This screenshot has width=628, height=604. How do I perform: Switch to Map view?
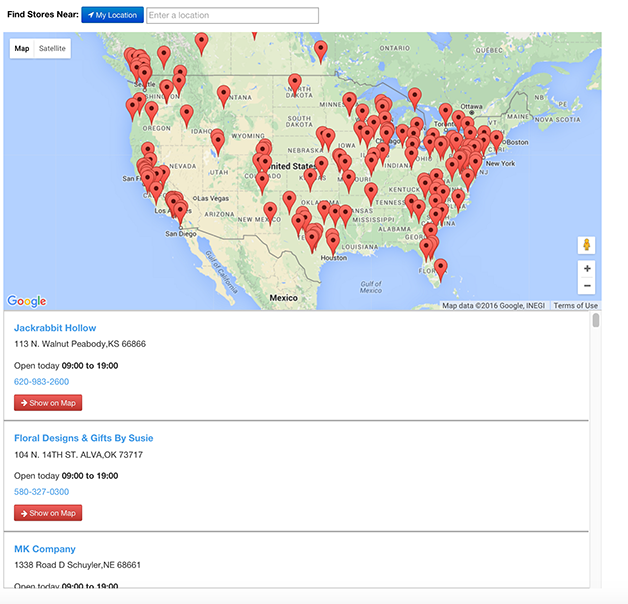point(22,48)
